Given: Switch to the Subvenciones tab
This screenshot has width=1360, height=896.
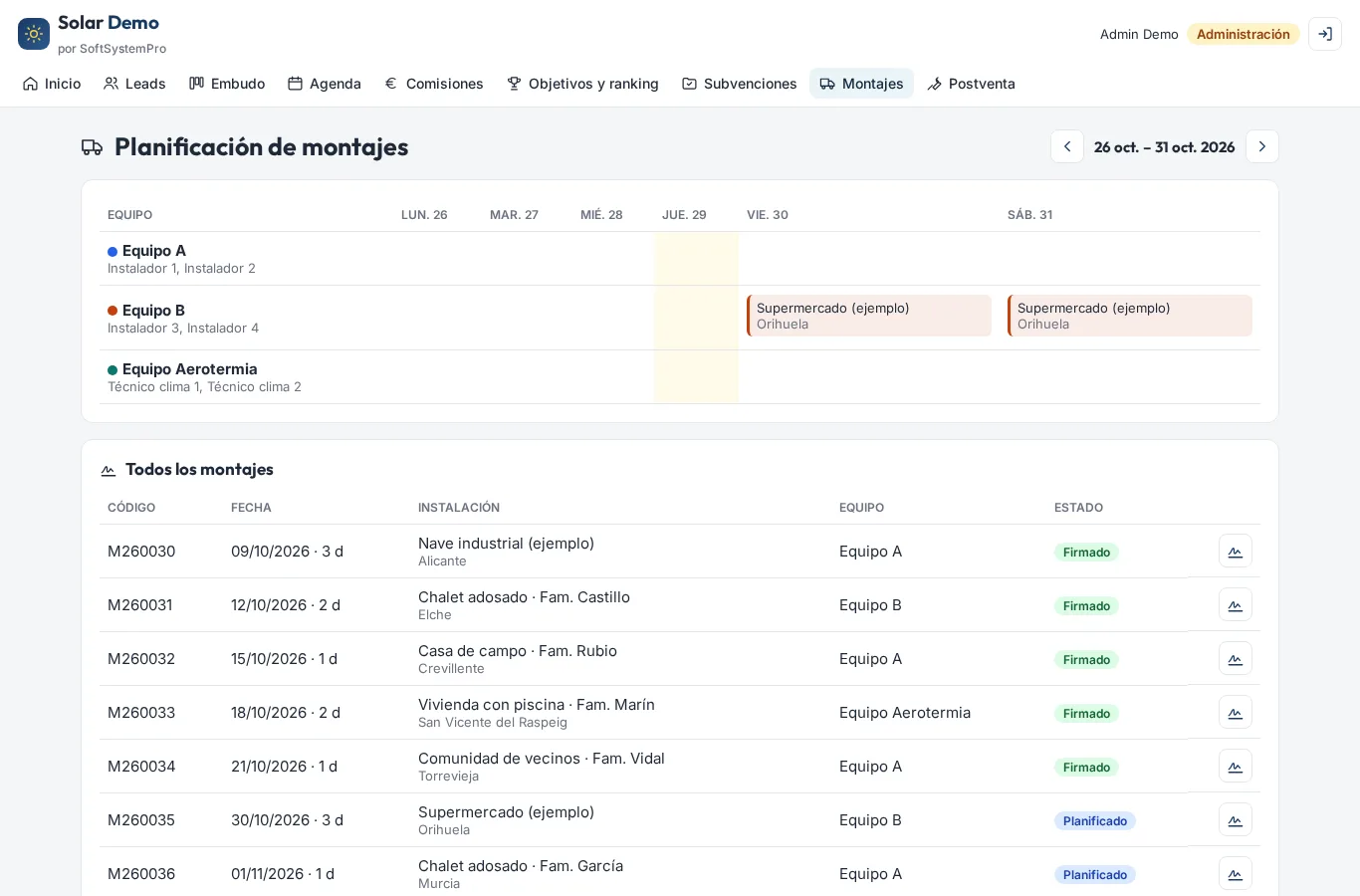Looking at the screenshot, I should pyautogui.click(x=739, y=84).
